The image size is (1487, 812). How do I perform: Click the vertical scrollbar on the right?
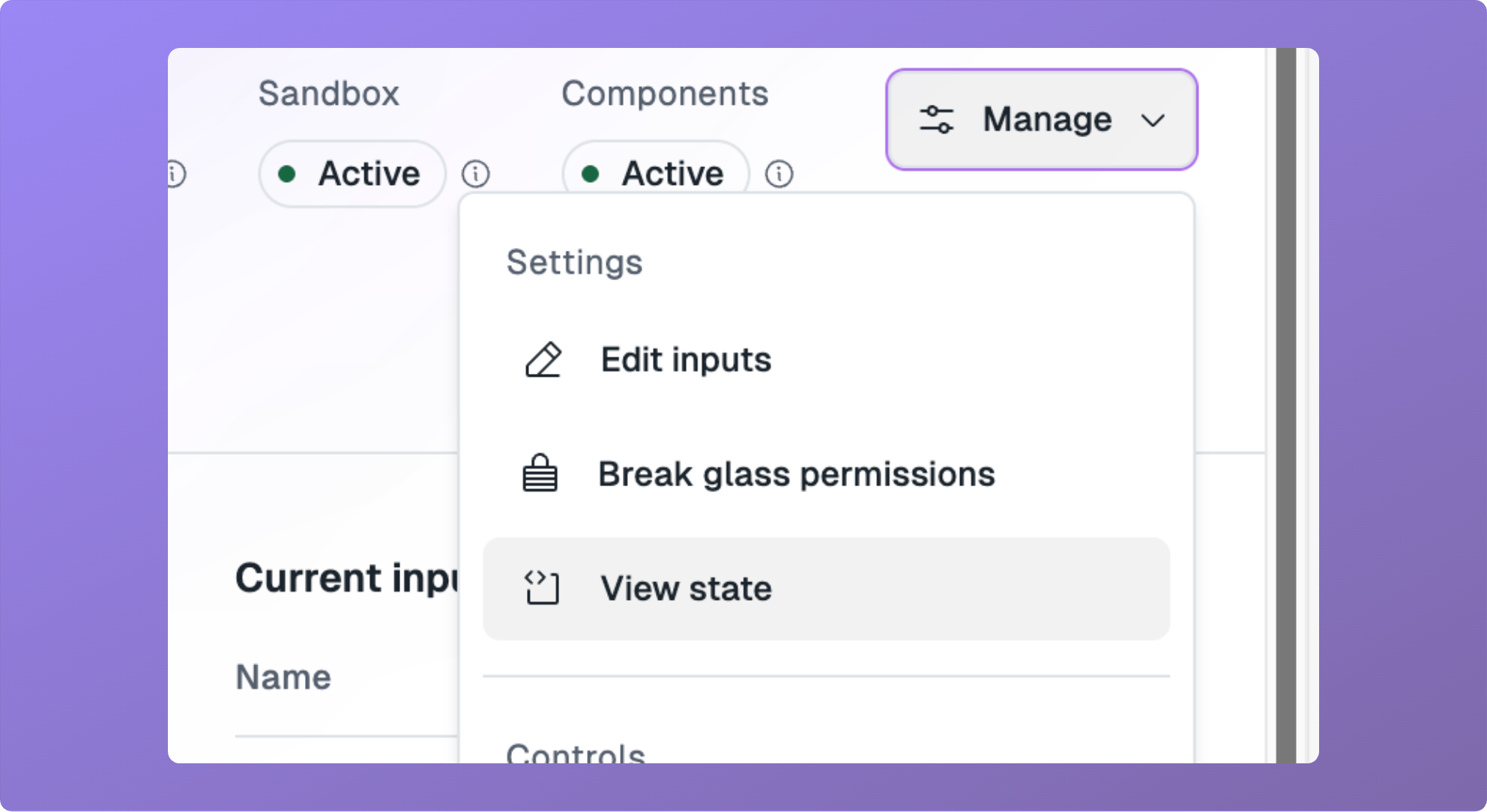pyautogui.click(x=1286, y=405)
